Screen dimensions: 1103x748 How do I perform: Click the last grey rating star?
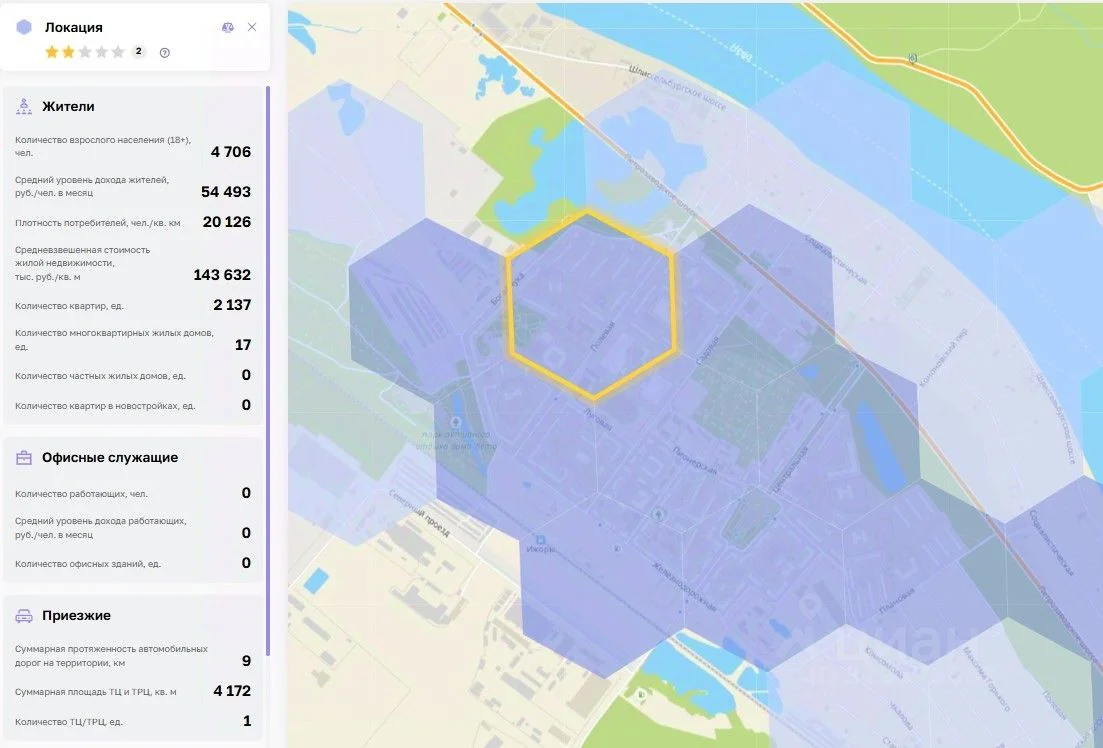pyautogui.click(x=117, y=51)
